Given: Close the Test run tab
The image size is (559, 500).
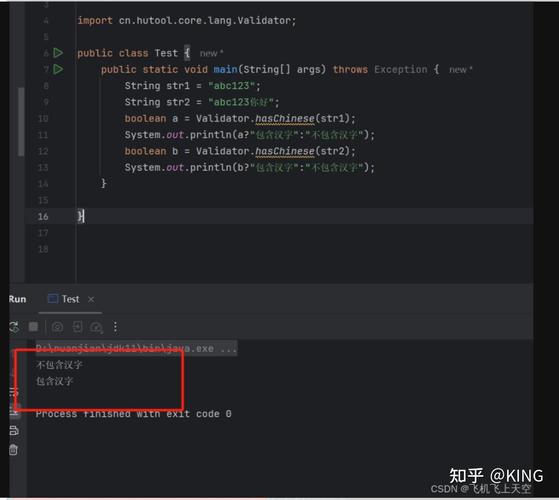Looking at the screenshot, I should coord(91,299).
